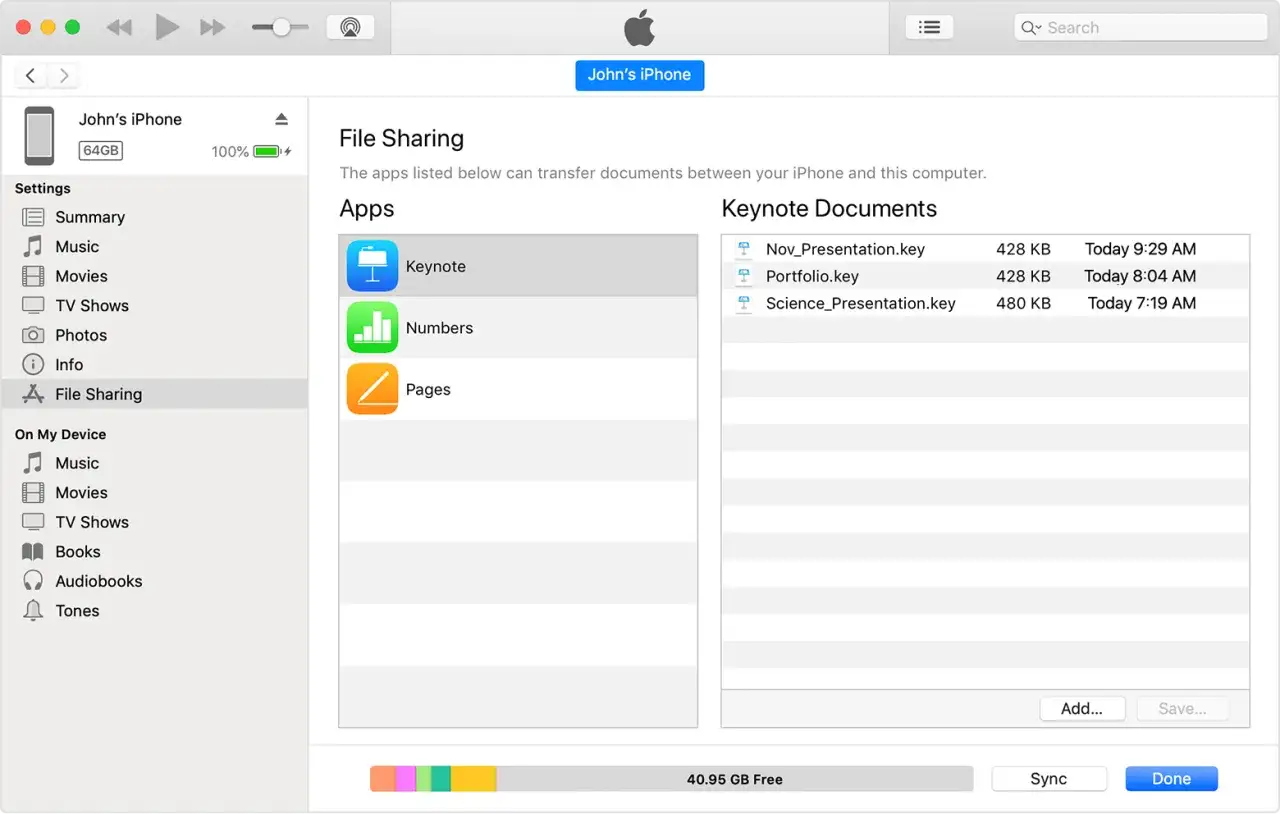The image size is (1280, 814).
Task: Select the Portfolio.key document
Action: (811, 276)
